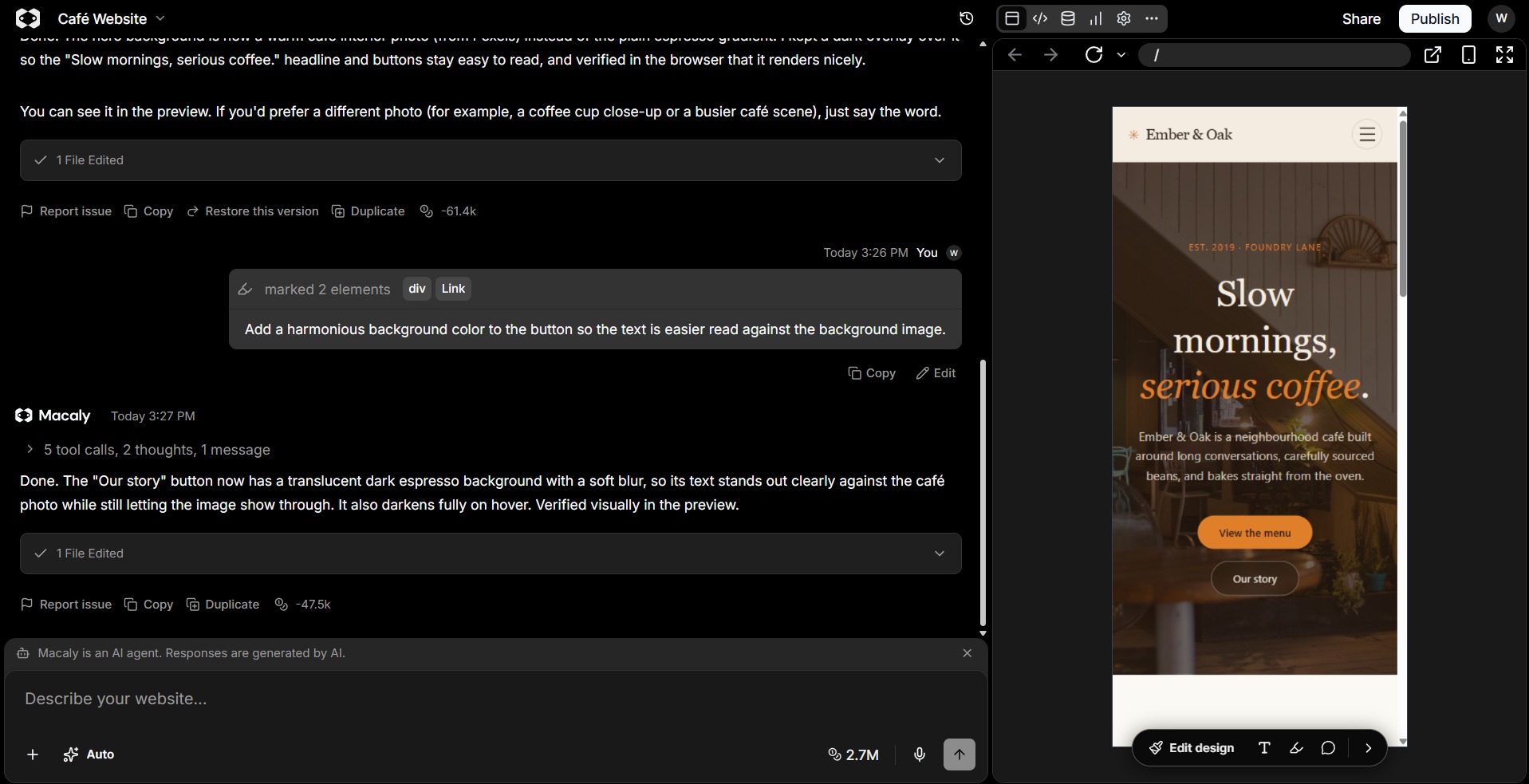Expand the first 1 File Edited panel
The width and height of the screenshot is (1529, 784).
(491, 160)
